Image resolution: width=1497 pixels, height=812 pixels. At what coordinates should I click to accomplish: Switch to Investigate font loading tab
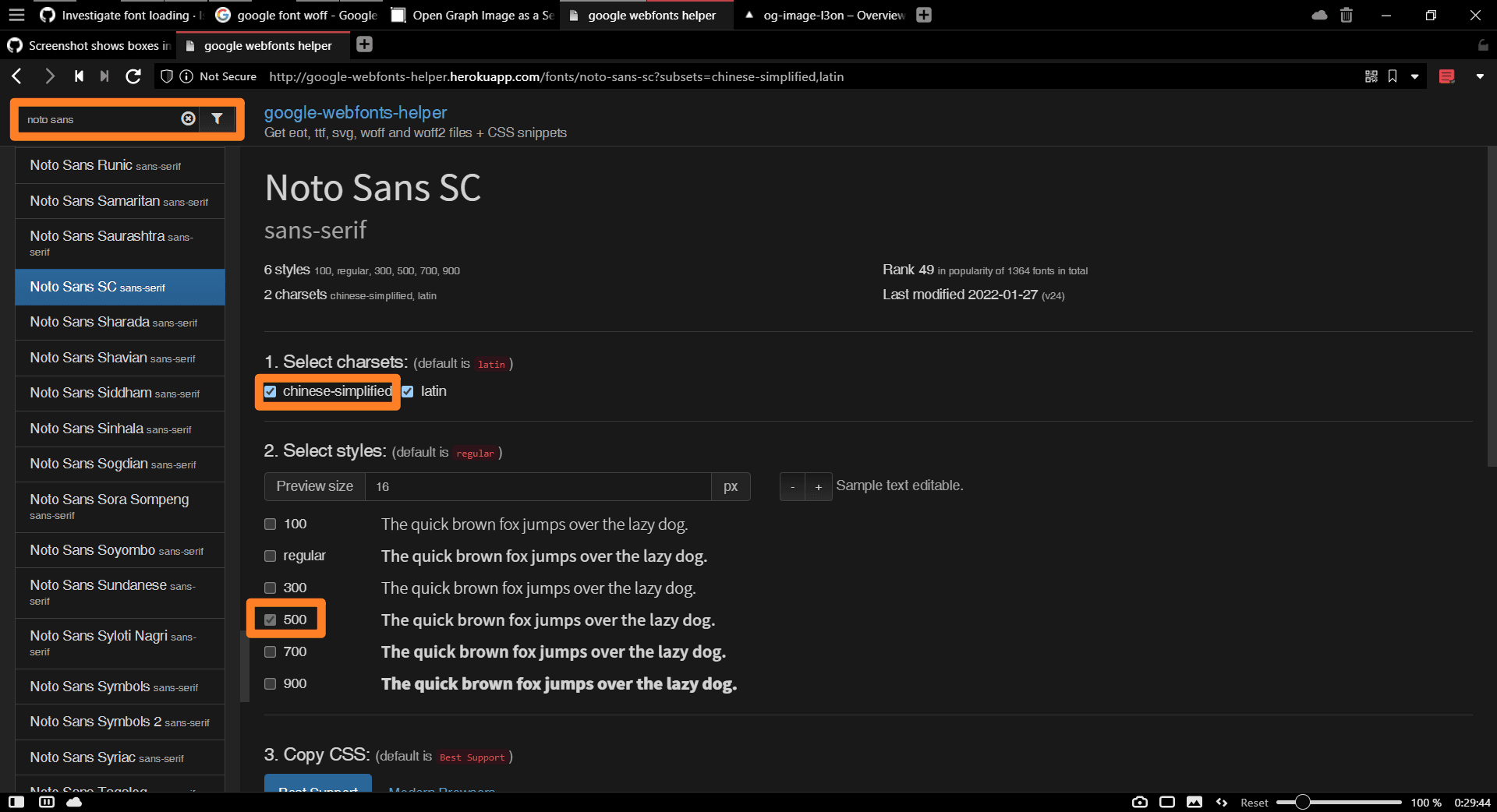pyautogui.click(x=121, y=15)
